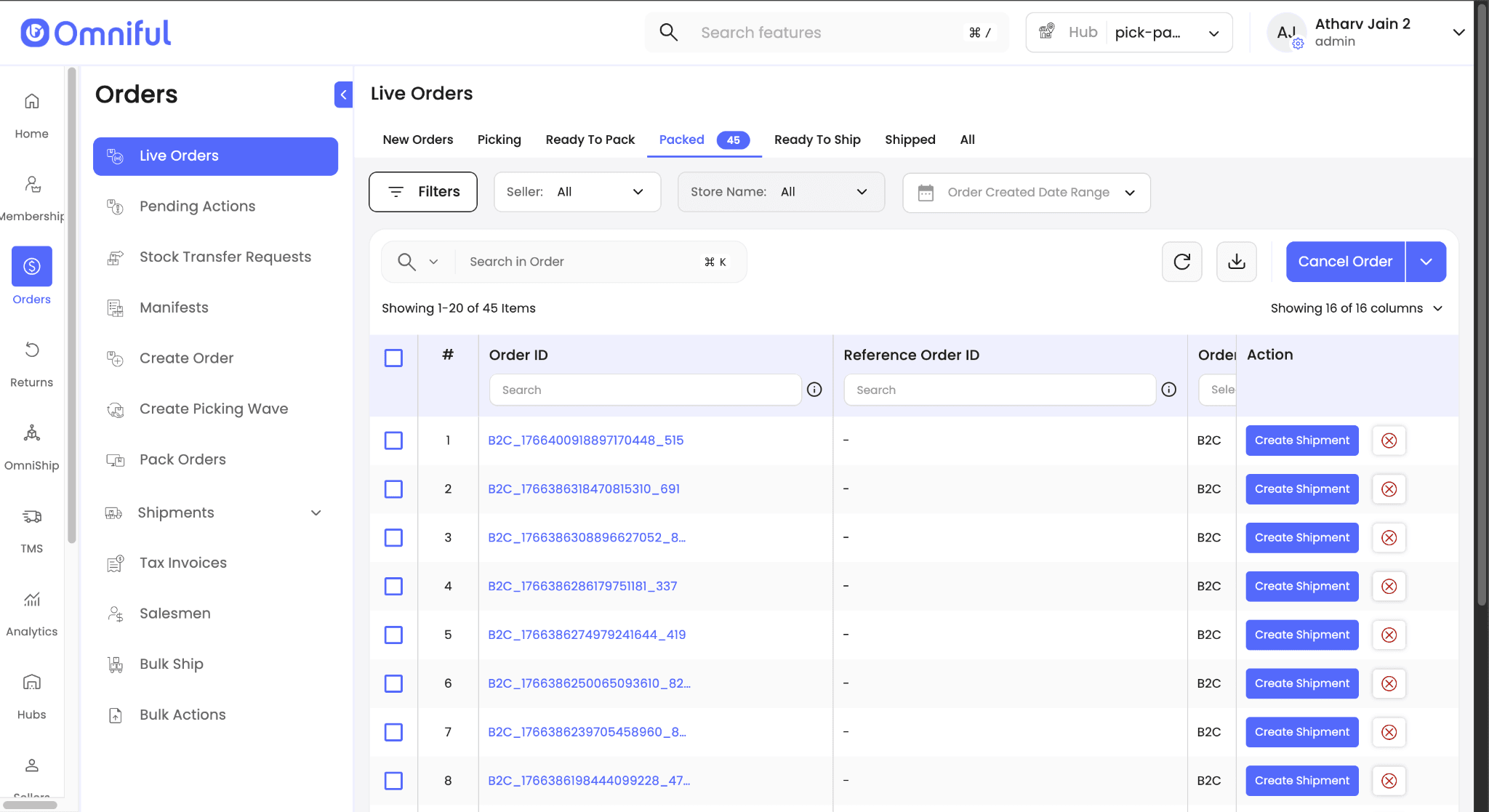Click the refresh orders icon
The width and height of the screenshot is (1489, 812).
tap(1181, 262)
